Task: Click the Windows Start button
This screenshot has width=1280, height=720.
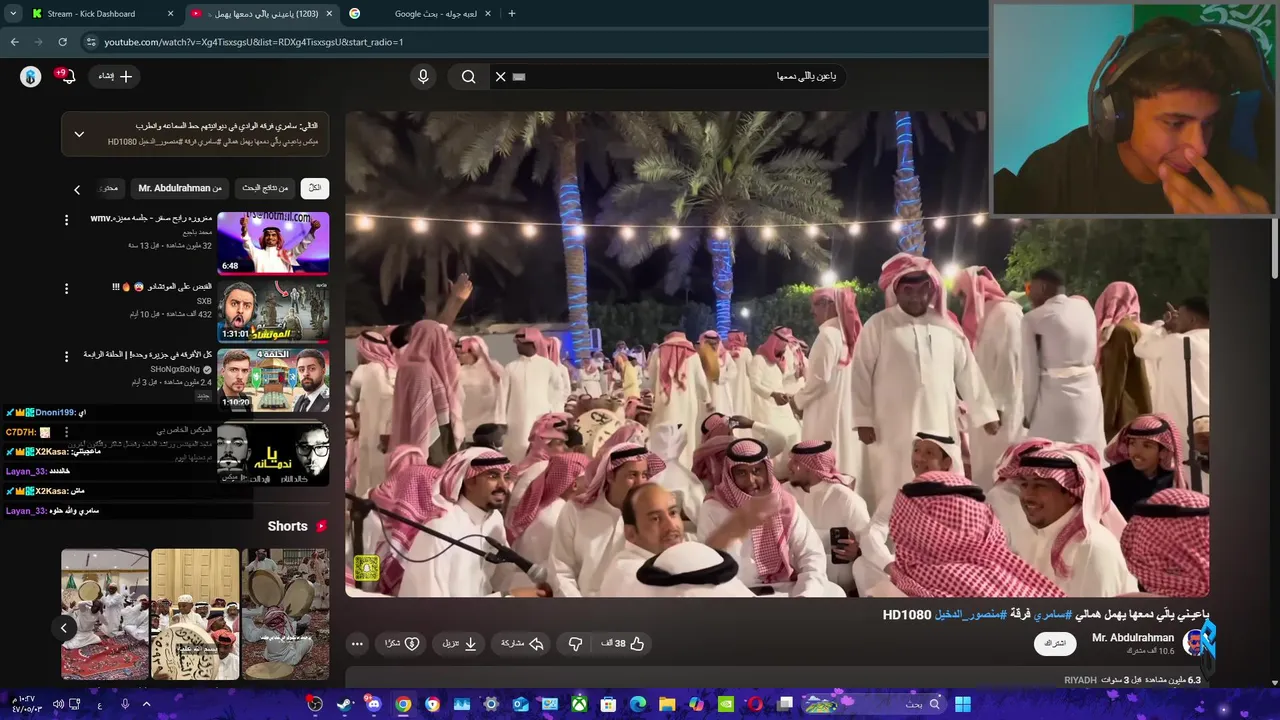Action: coord(962,705)
